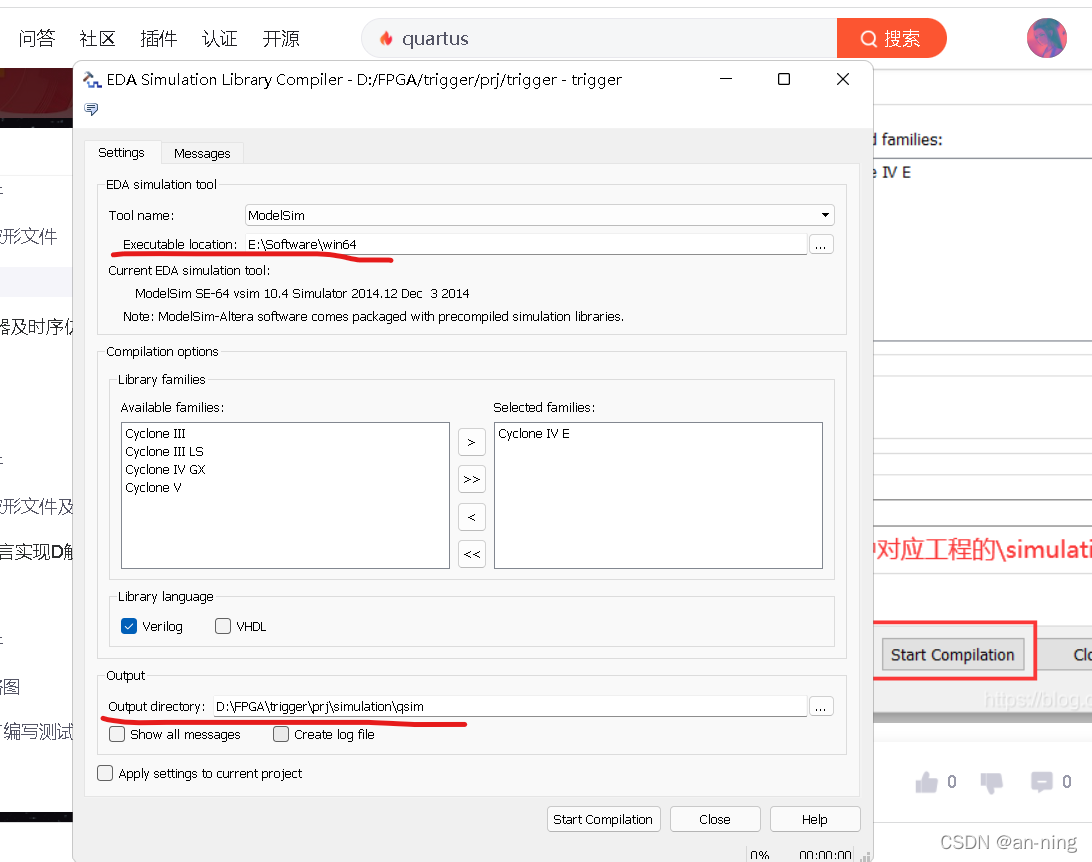Open the user avatar profile picture
Image resolution: width=1092 pixels, height=862 pixels.
[x=1047, y=38]
